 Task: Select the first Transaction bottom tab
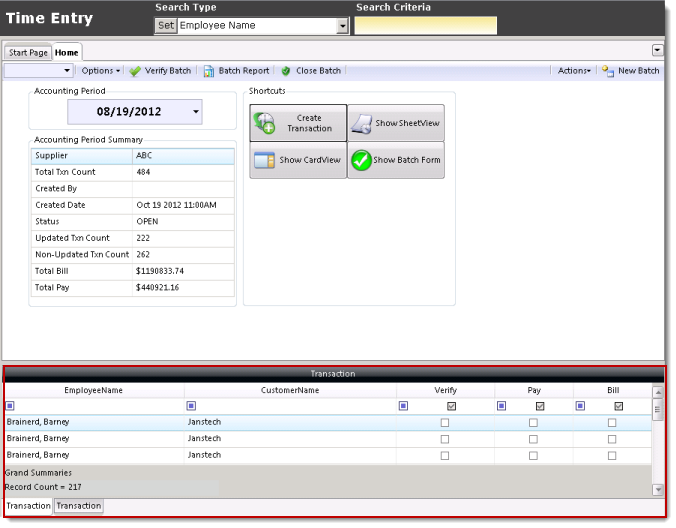coord(28,506)
